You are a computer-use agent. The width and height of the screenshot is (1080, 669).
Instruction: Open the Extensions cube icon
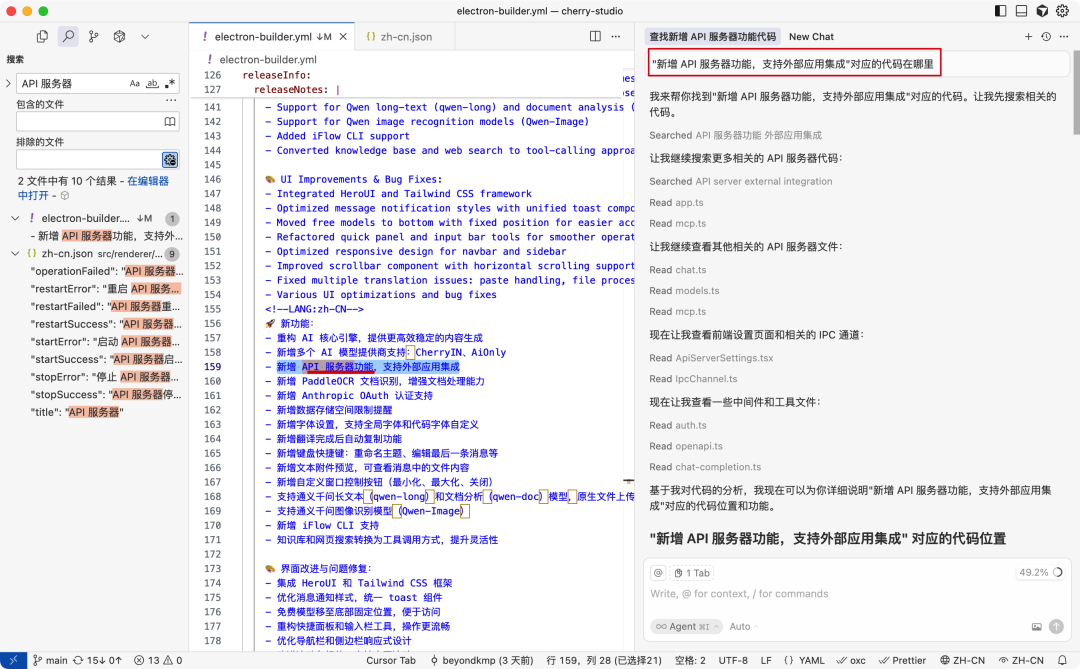click(119, 37)
